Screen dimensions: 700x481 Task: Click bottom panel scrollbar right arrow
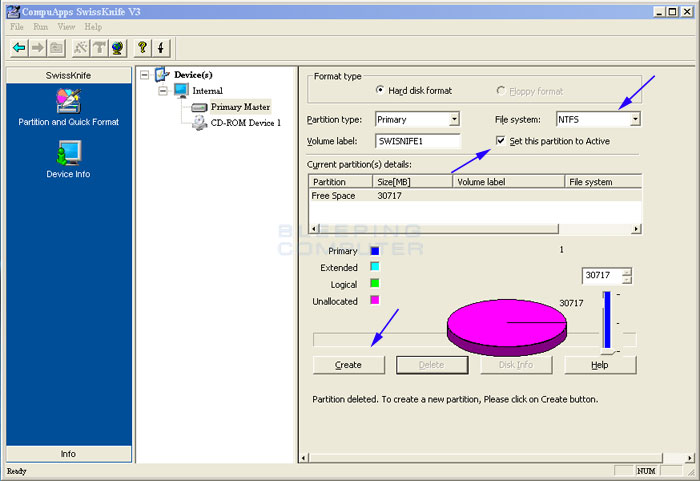coord(690,458)
